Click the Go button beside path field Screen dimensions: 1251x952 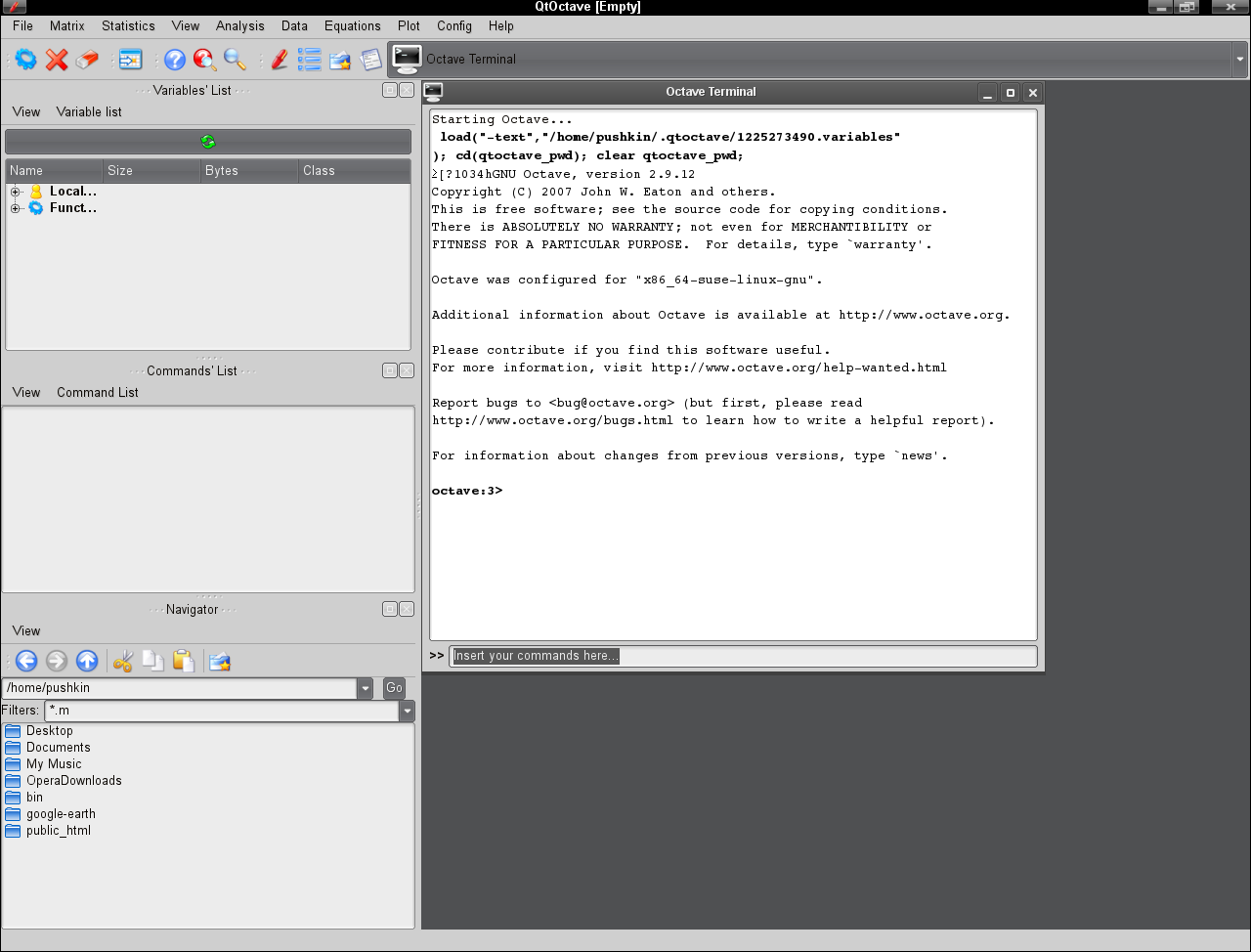(x=394, y=688)
